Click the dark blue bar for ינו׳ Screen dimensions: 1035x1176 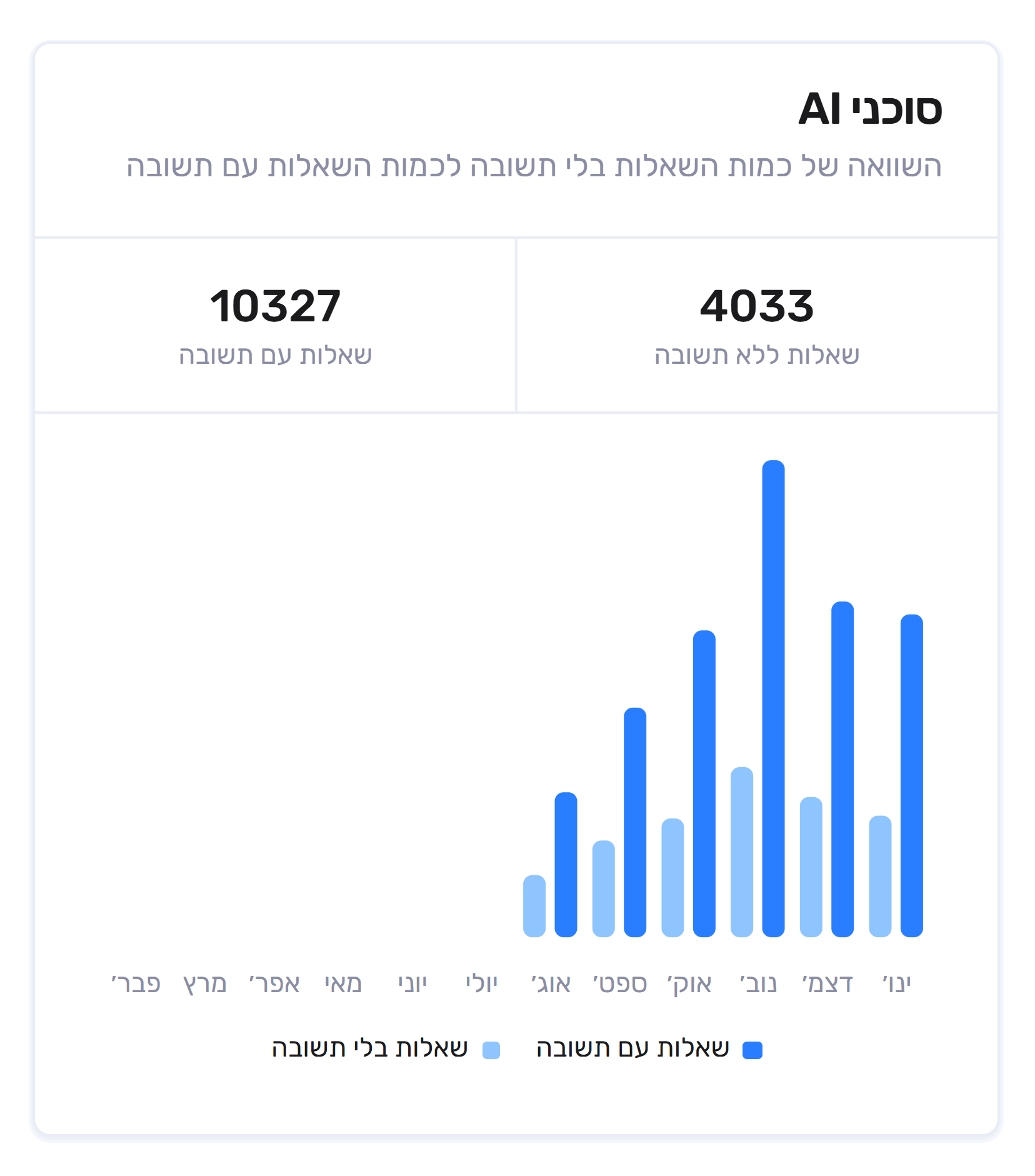click(x=911, y=775)
